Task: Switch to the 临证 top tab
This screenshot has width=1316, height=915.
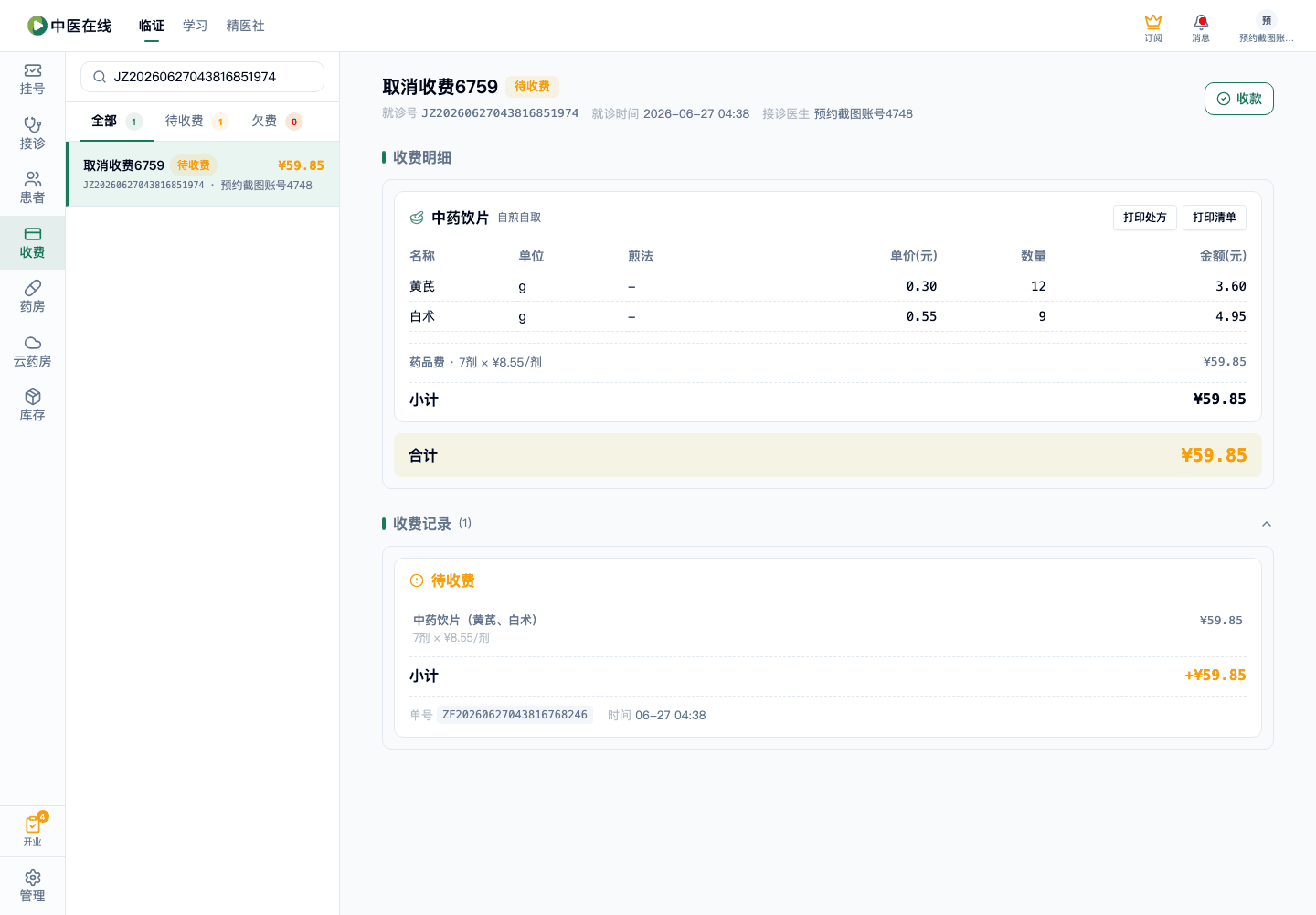Action: 152,26
